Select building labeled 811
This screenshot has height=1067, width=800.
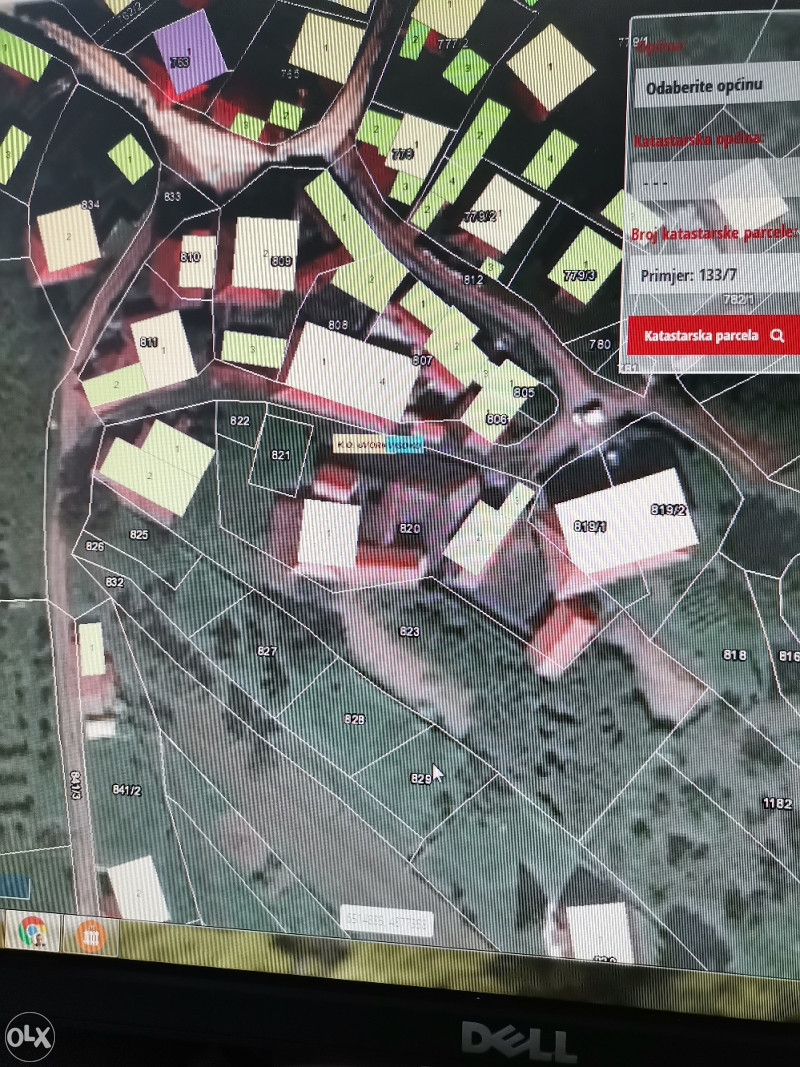click(x=163, y=349)
